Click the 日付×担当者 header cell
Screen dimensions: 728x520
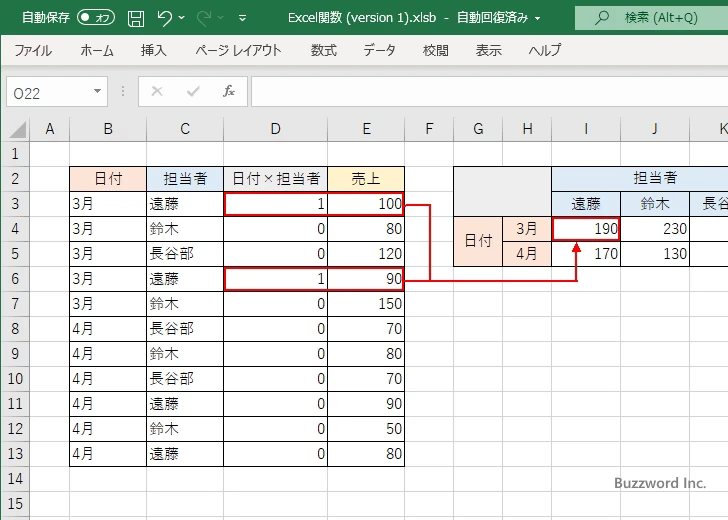click(275, 179)
